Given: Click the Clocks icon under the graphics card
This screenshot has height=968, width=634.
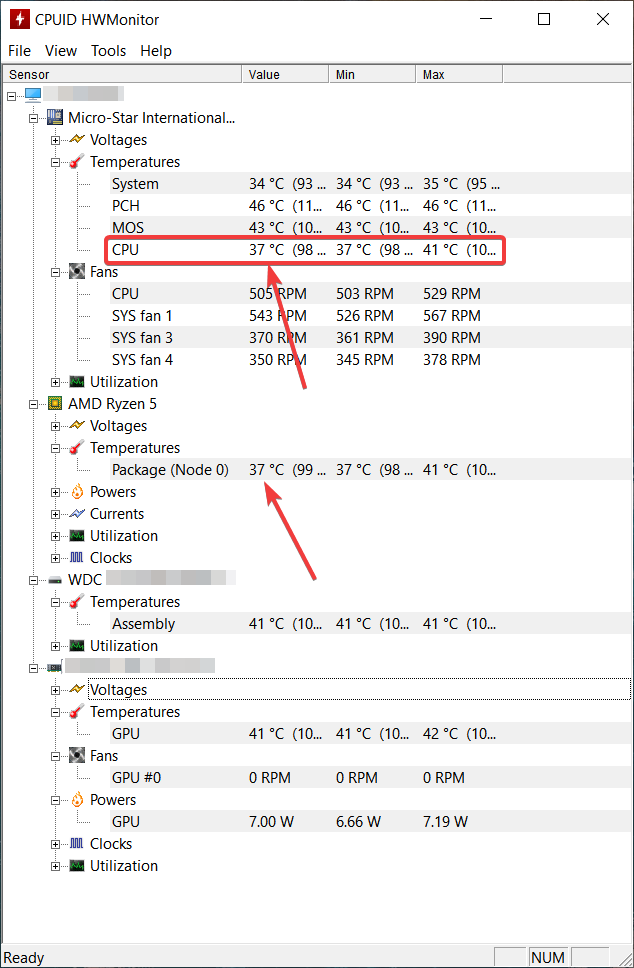Looking at the screenshot, I should tap(77, 843).
